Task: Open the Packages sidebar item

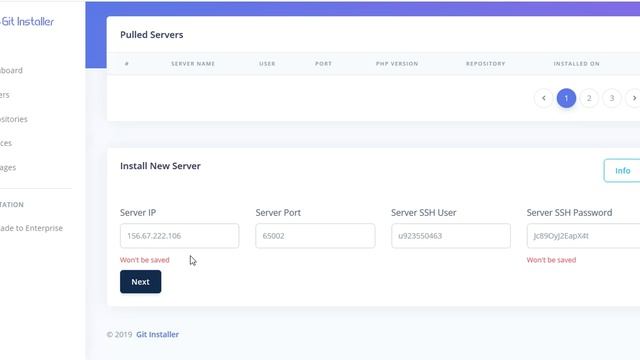Action: [x=8, y=167]
